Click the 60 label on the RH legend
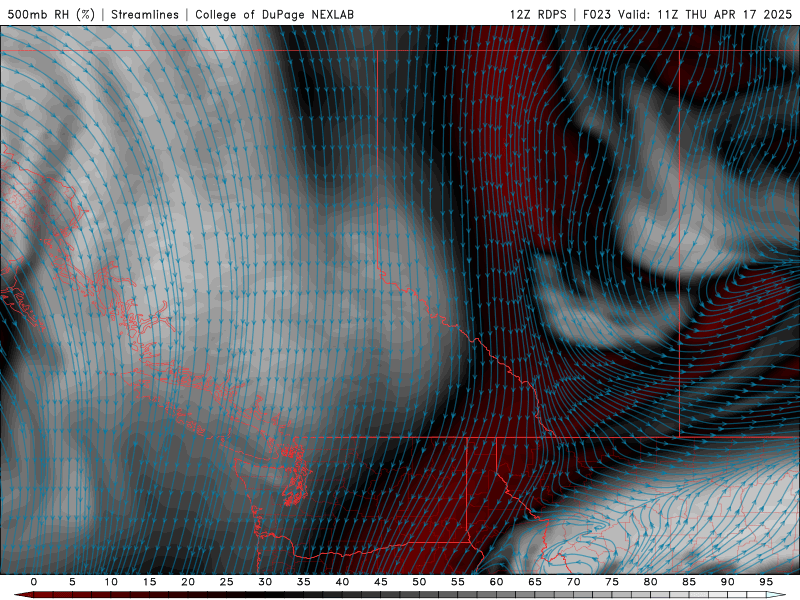 coord(496,582)
